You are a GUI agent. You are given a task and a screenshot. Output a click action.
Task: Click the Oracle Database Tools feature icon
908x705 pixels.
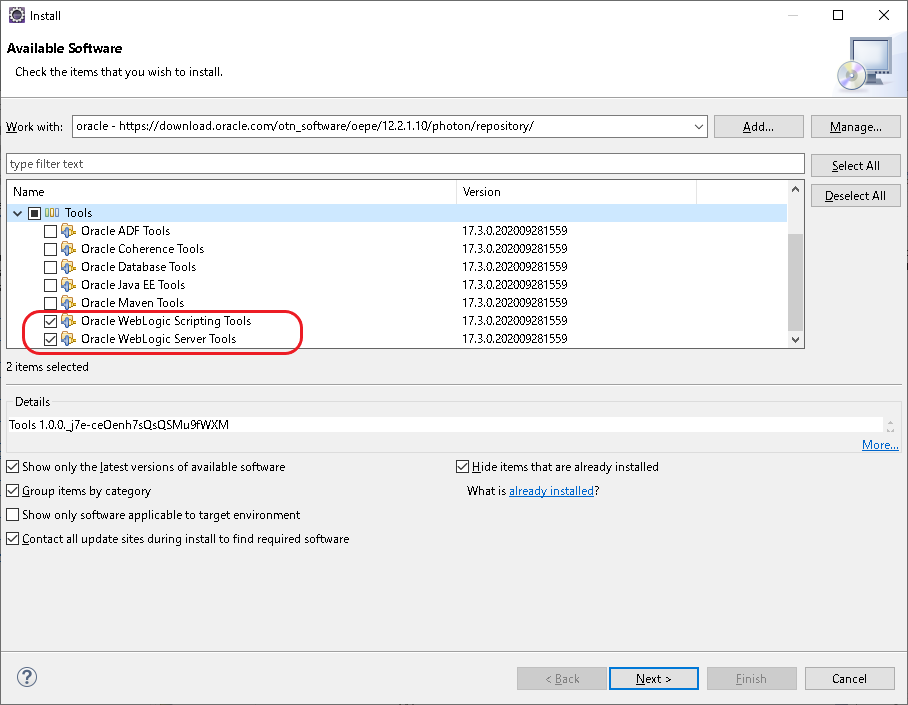coord(68,267)
